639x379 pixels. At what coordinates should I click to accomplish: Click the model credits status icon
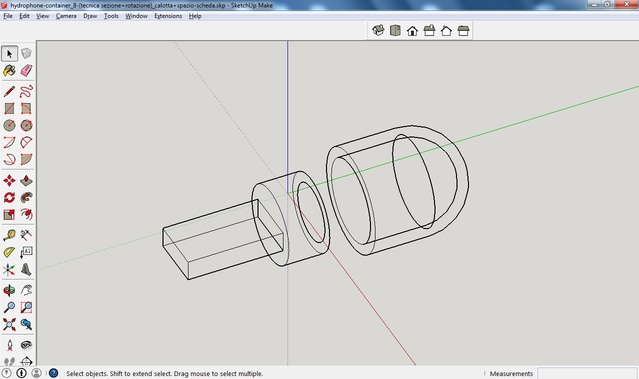click(x=22, y=373)
